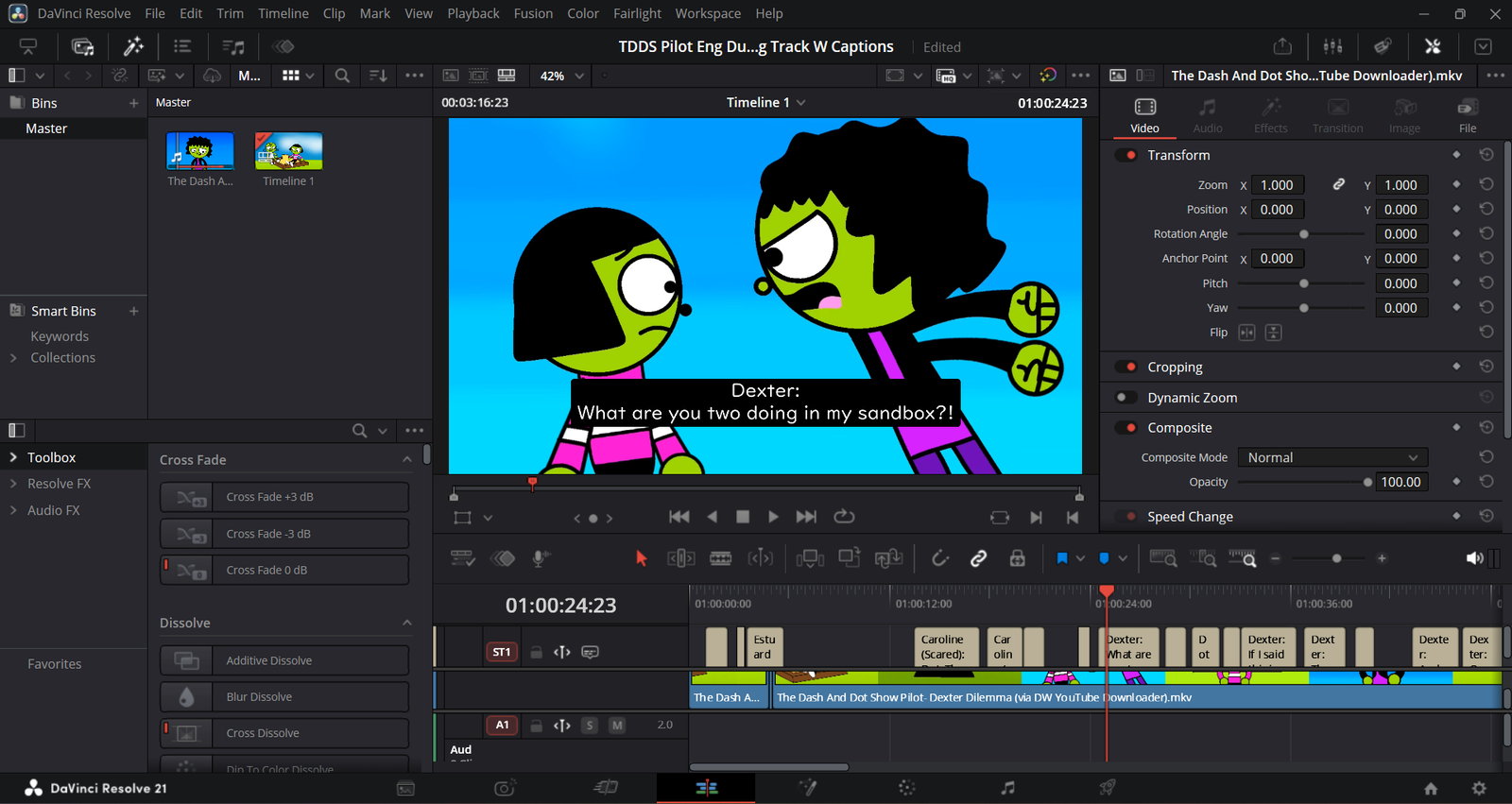Viewport: 1512px width, 804px height.
Task: Collapse the Dissolve section
Action: pos(407,624)
